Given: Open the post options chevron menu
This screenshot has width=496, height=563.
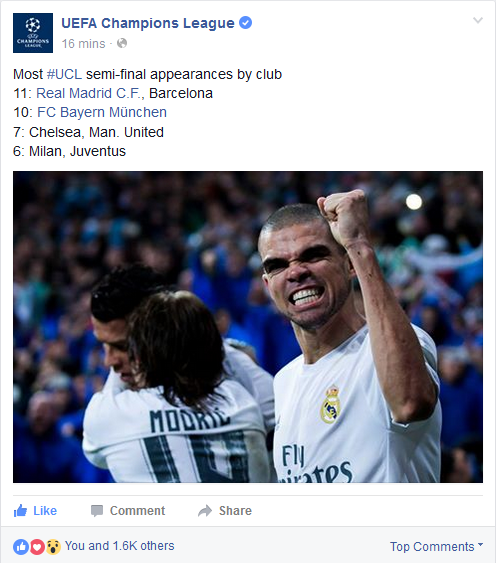Looking at the screenshot, I should click(x=478, y=20).
